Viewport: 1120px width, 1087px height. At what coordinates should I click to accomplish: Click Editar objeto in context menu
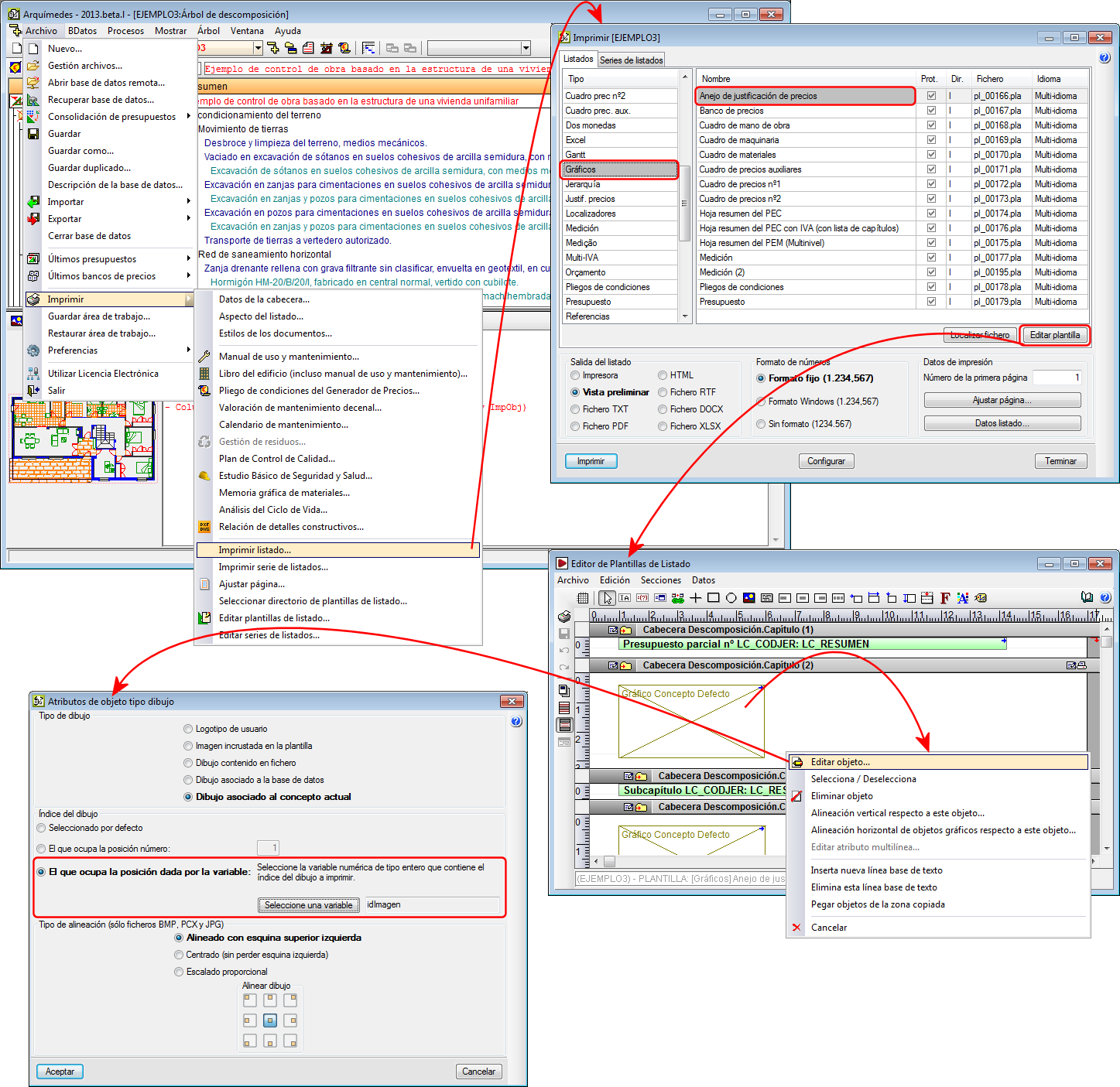pyautogui.click(x=938, y=762)
